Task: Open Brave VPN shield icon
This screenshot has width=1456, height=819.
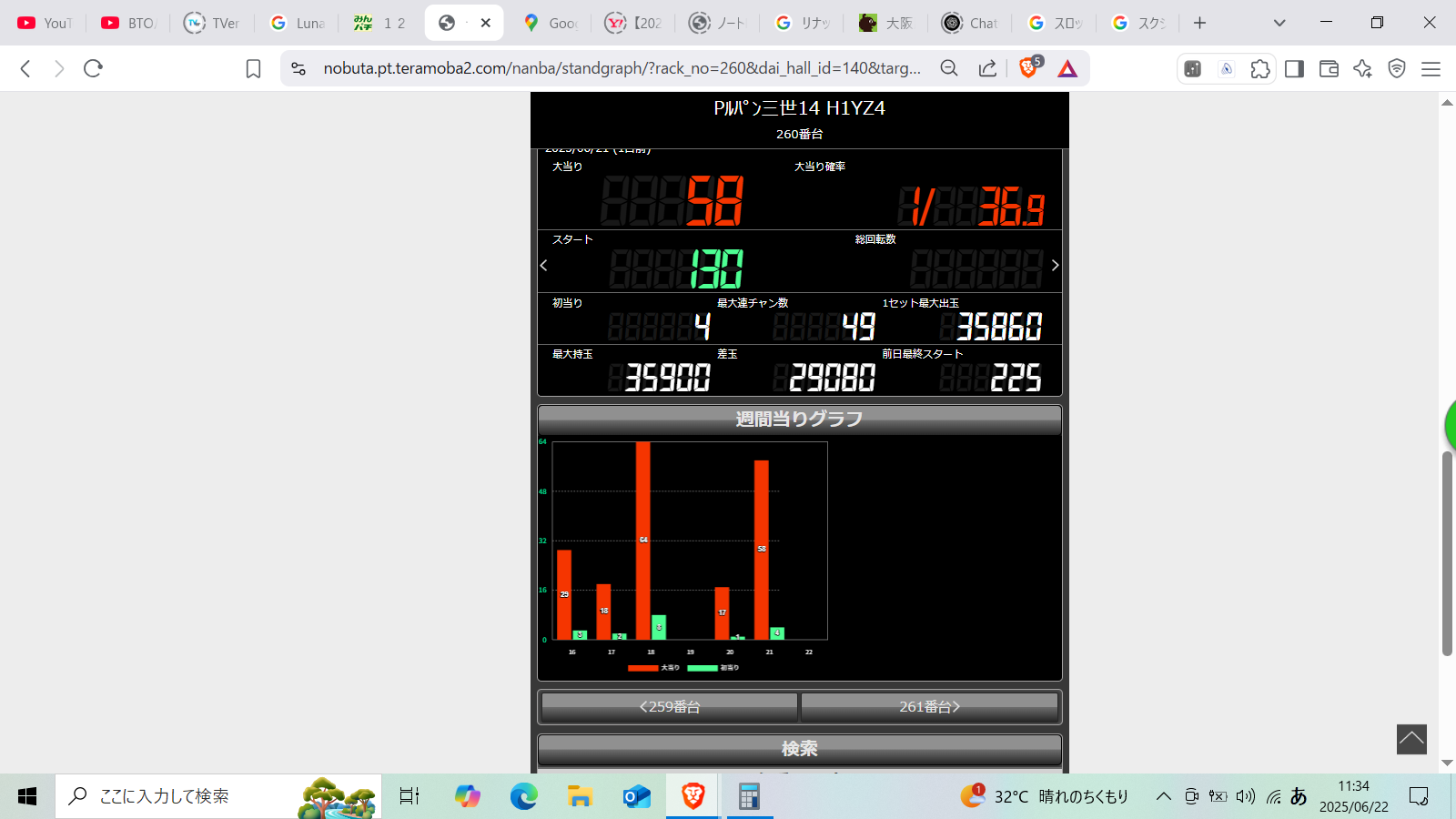Action: [1397, 68]
